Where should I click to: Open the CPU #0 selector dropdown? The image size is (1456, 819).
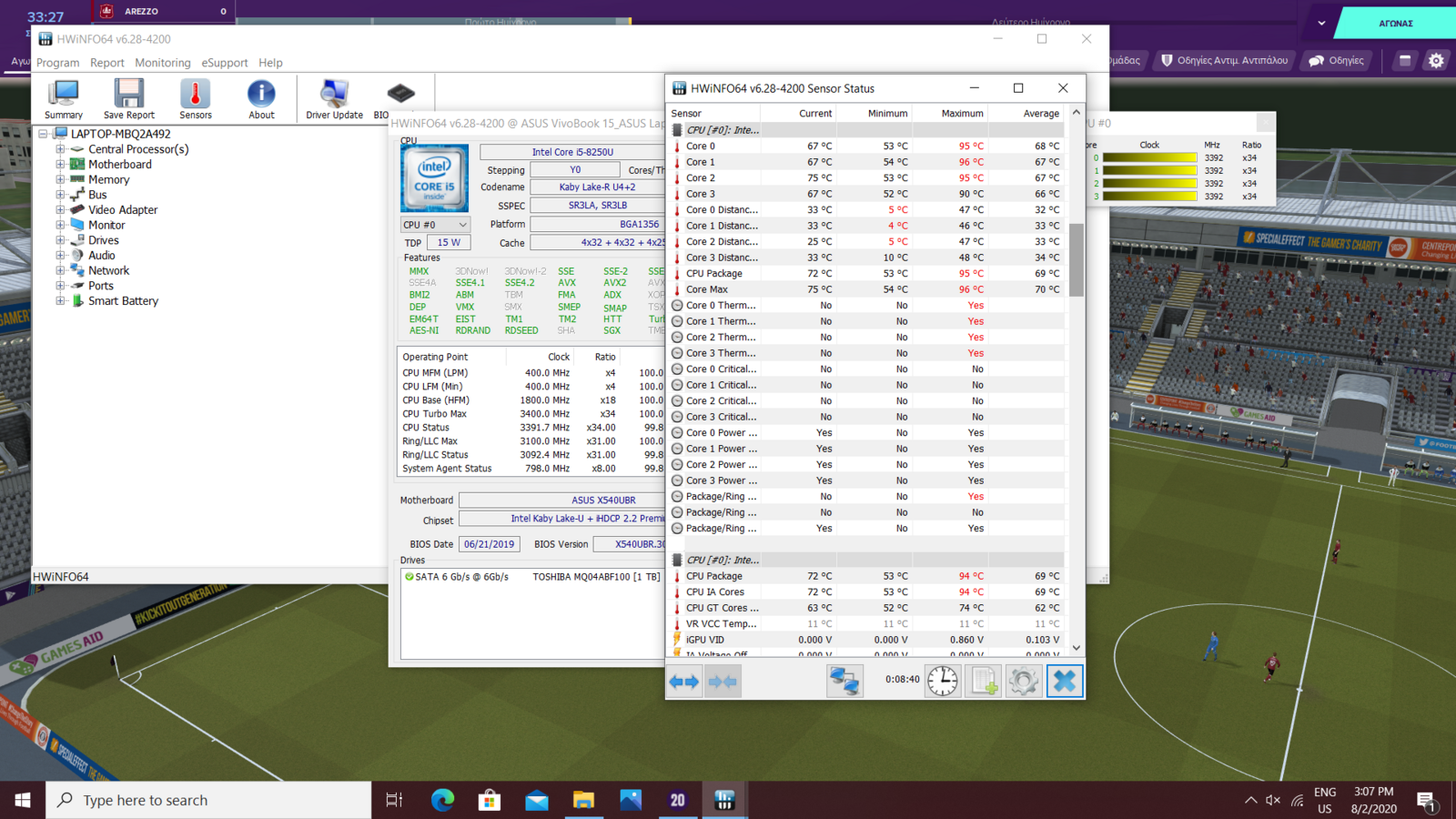pos(435,225)
